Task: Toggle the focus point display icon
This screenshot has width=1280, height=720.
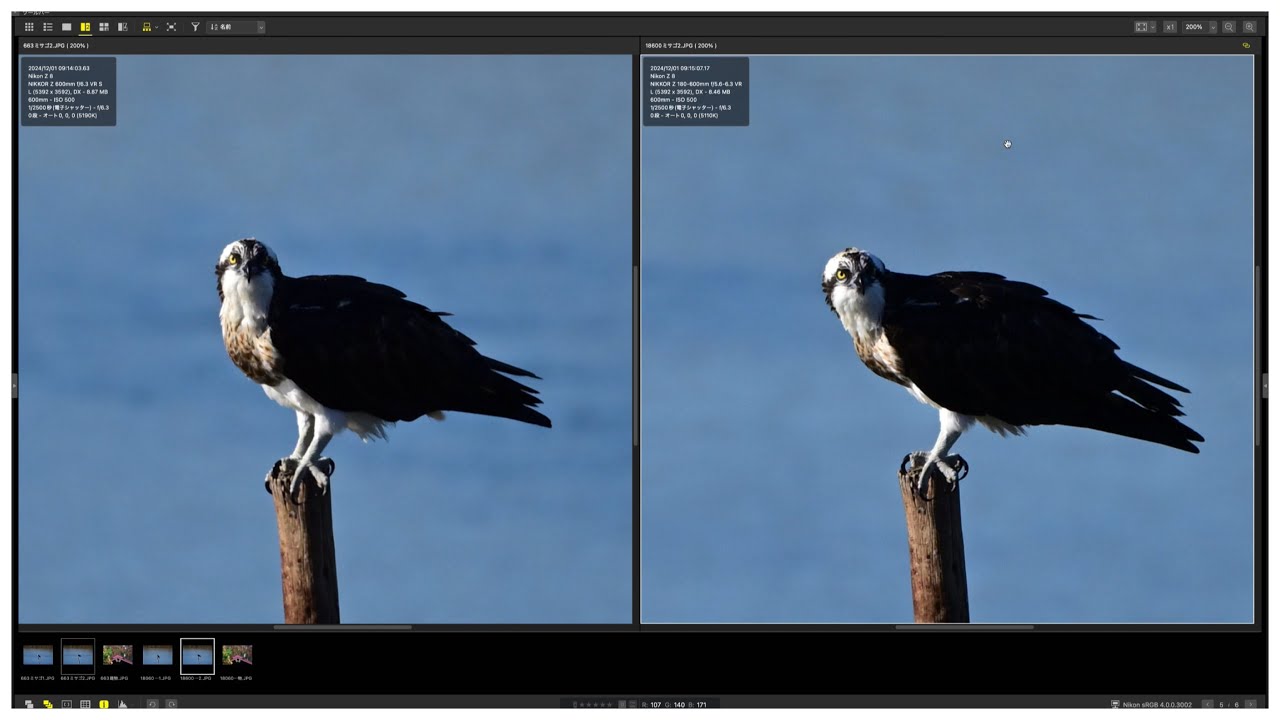Action: click(67, 704)
